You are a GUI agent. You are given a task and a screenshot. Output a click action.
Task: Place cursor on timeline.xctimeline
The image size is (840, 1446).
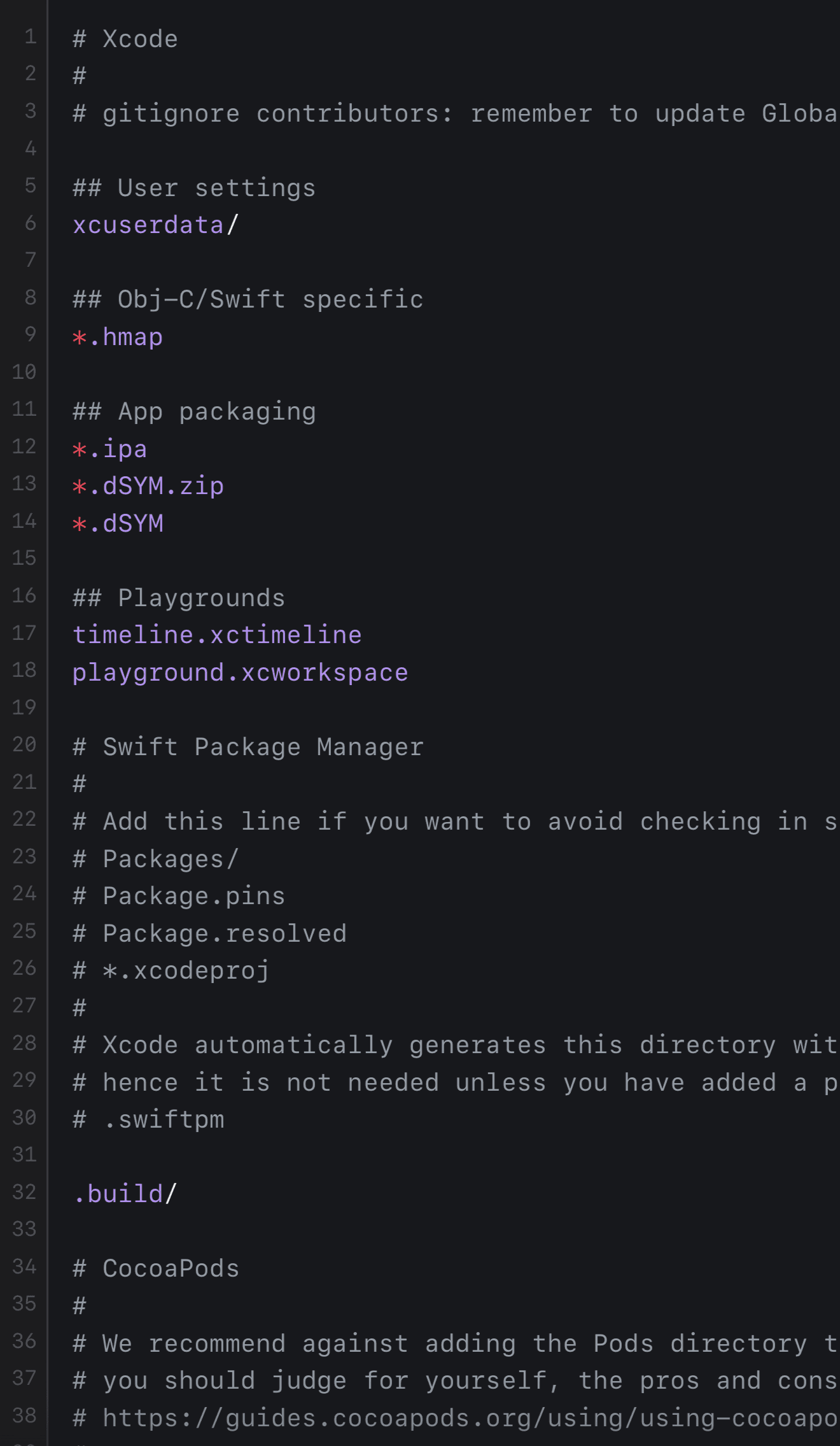pos(217,635)
